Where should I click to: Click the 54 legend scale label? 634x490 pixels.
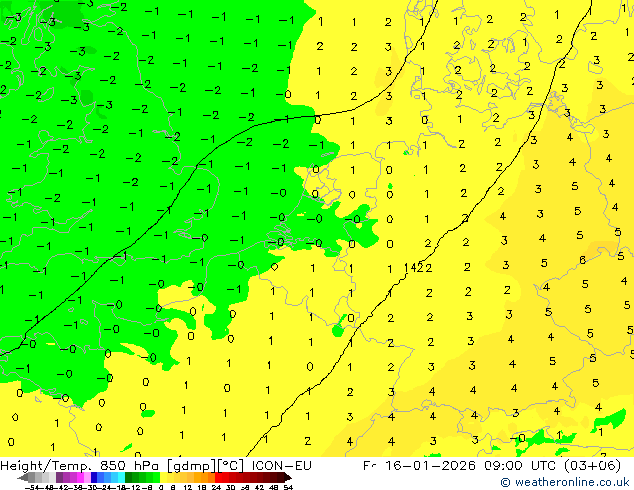click(288, 487)
